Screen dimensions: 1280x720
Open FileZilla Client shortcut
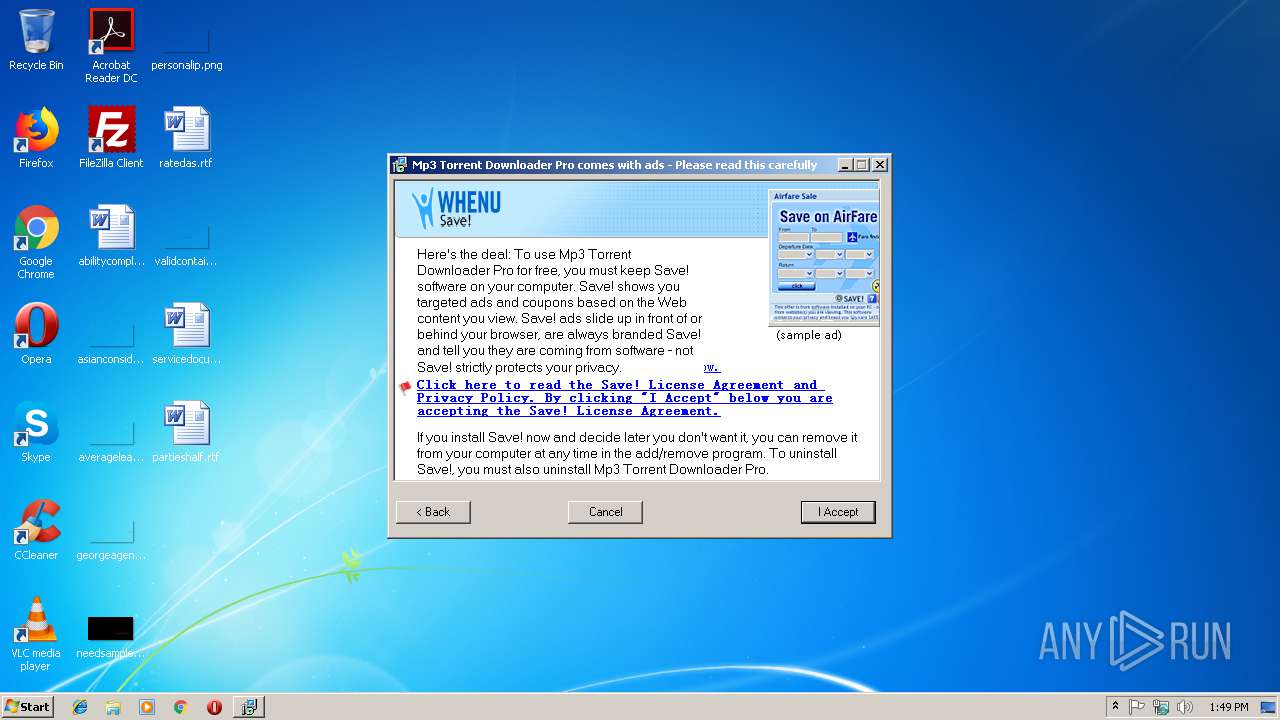[111, 138]
